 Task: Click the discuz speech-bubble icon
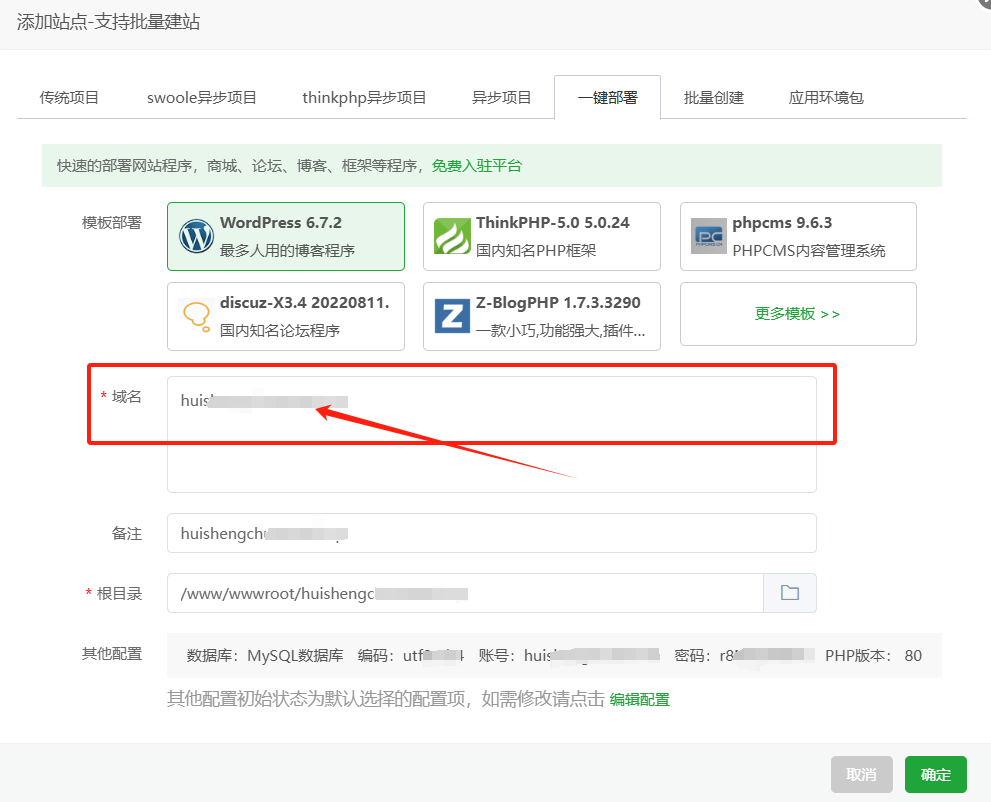[x=196, y=313]
